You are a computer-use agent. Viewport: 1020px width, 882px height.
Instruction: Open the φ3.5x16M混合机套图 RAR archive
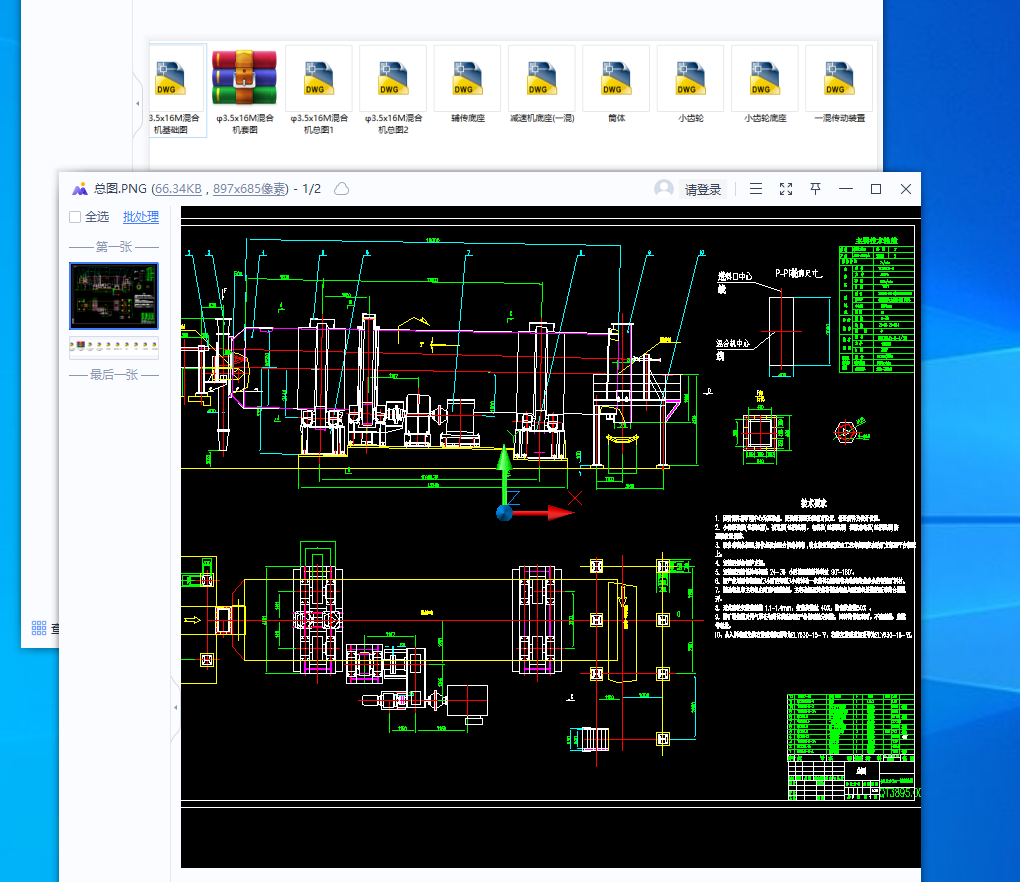245,91
